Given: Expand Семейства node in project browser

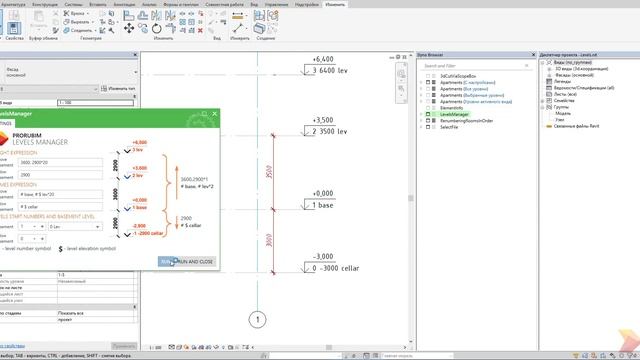Looking at the screenshot, I should (x=543, y=100).
